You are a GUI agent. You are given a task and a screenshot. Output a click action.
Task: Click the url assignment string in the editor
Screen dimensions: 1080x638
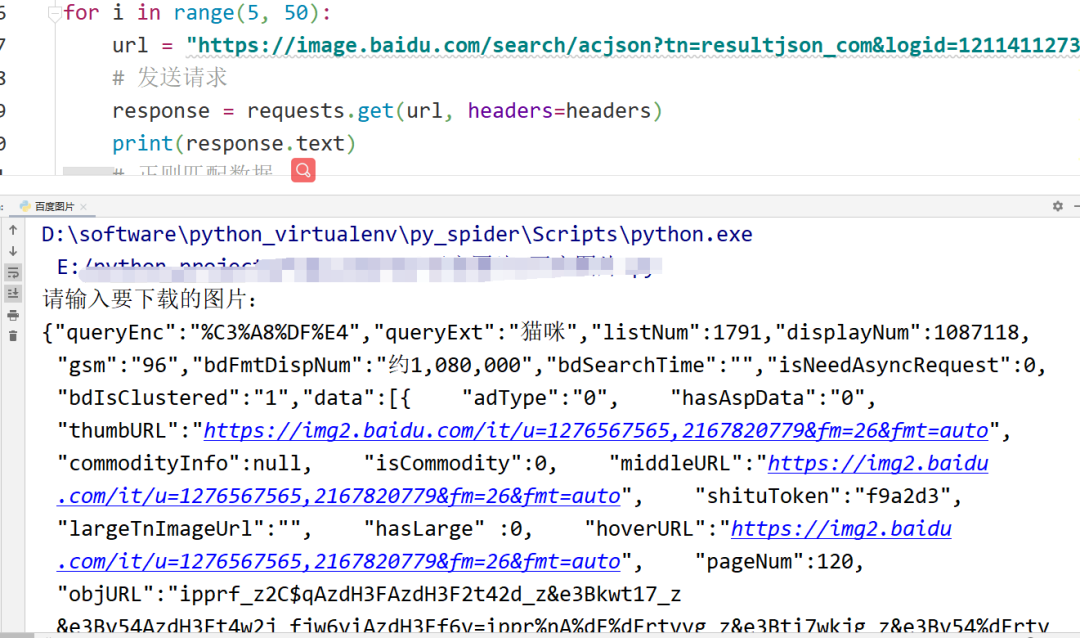[633, 45]
